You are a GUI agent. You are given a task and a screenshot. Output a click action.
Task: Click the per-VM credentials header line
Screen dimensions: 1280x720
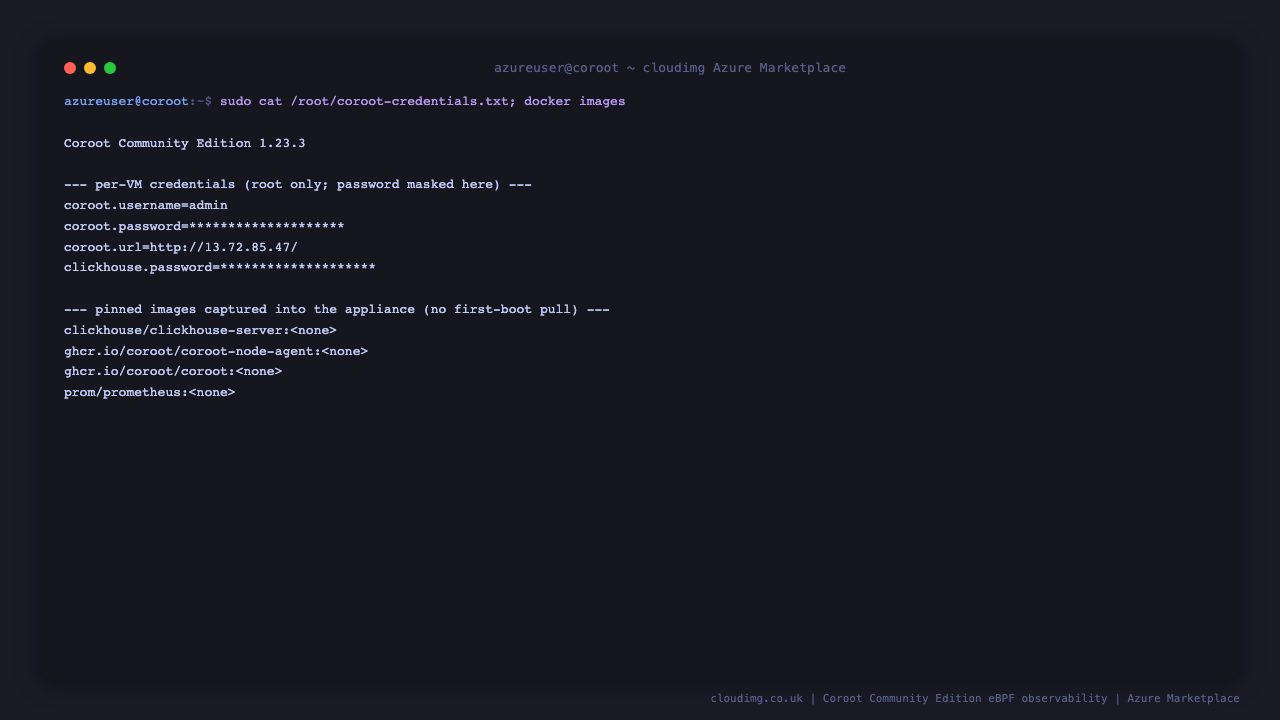click(298, 185)
